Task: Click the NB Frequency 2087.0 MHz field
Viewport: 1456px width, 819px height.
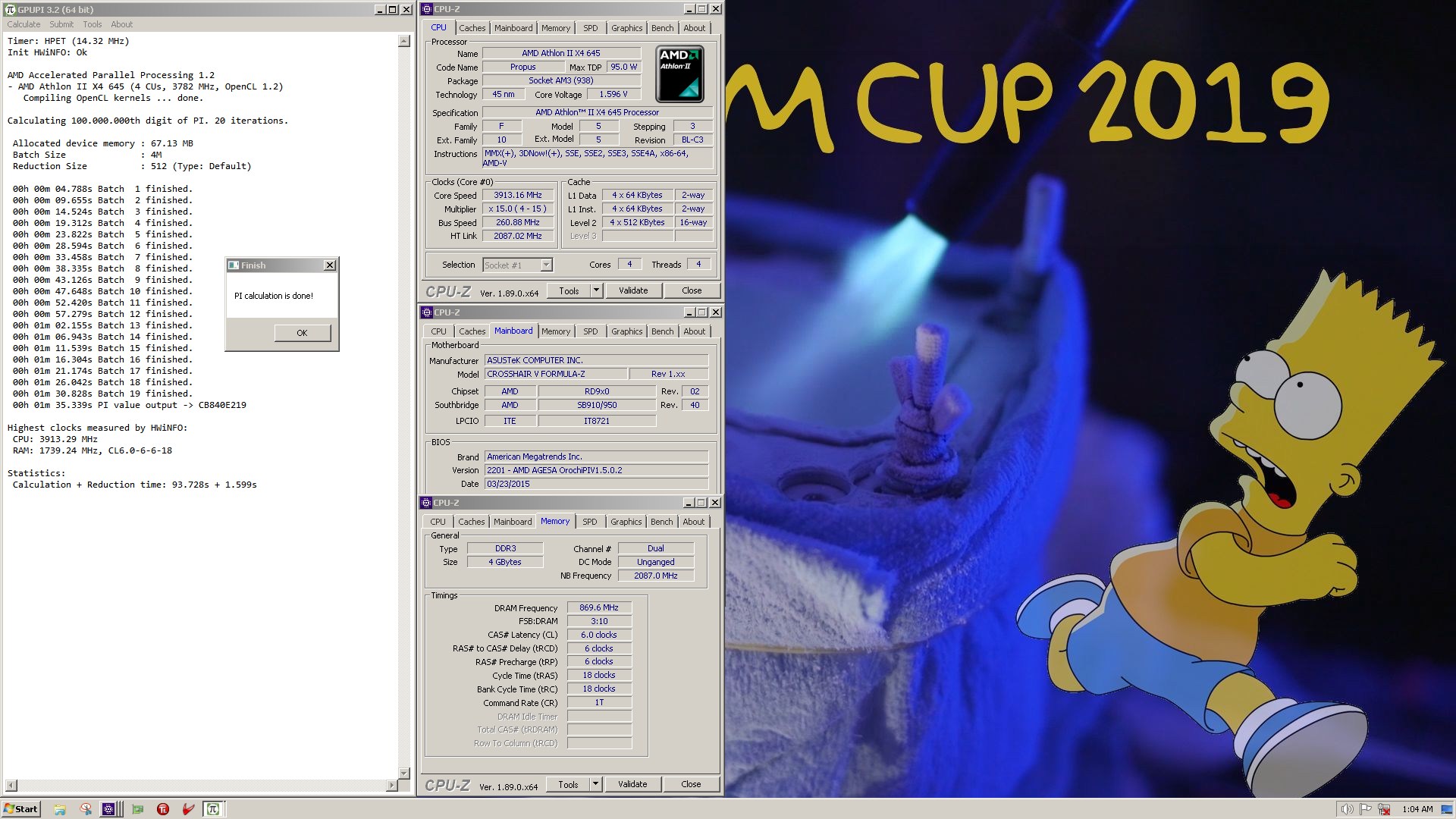Action: coord(656,576)
